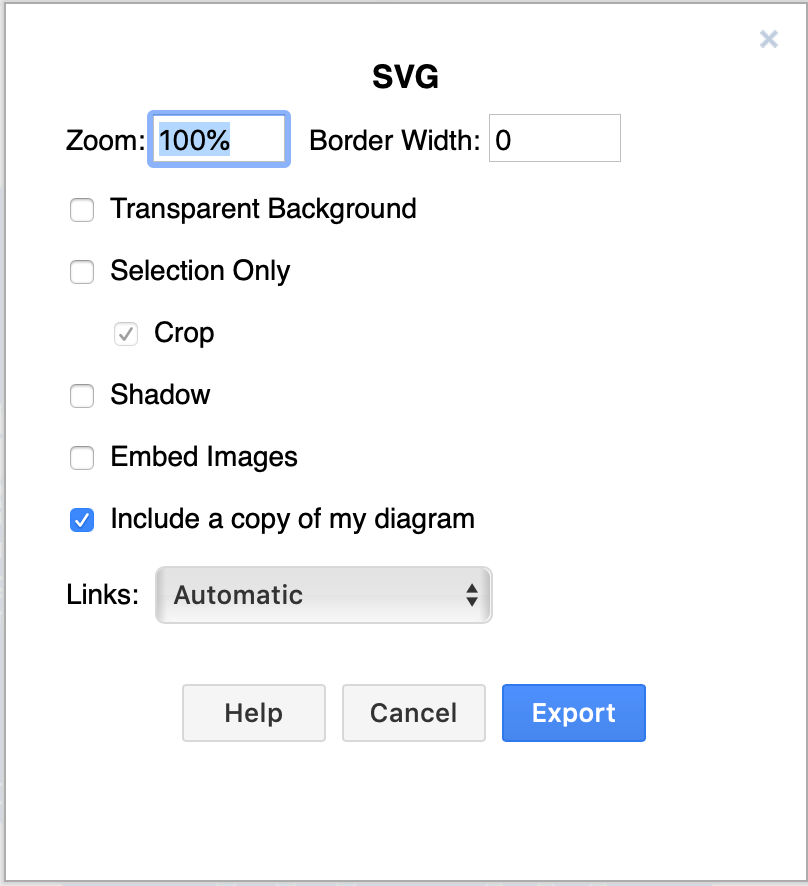Toggle the Crop checkbox

coord(126,334)
